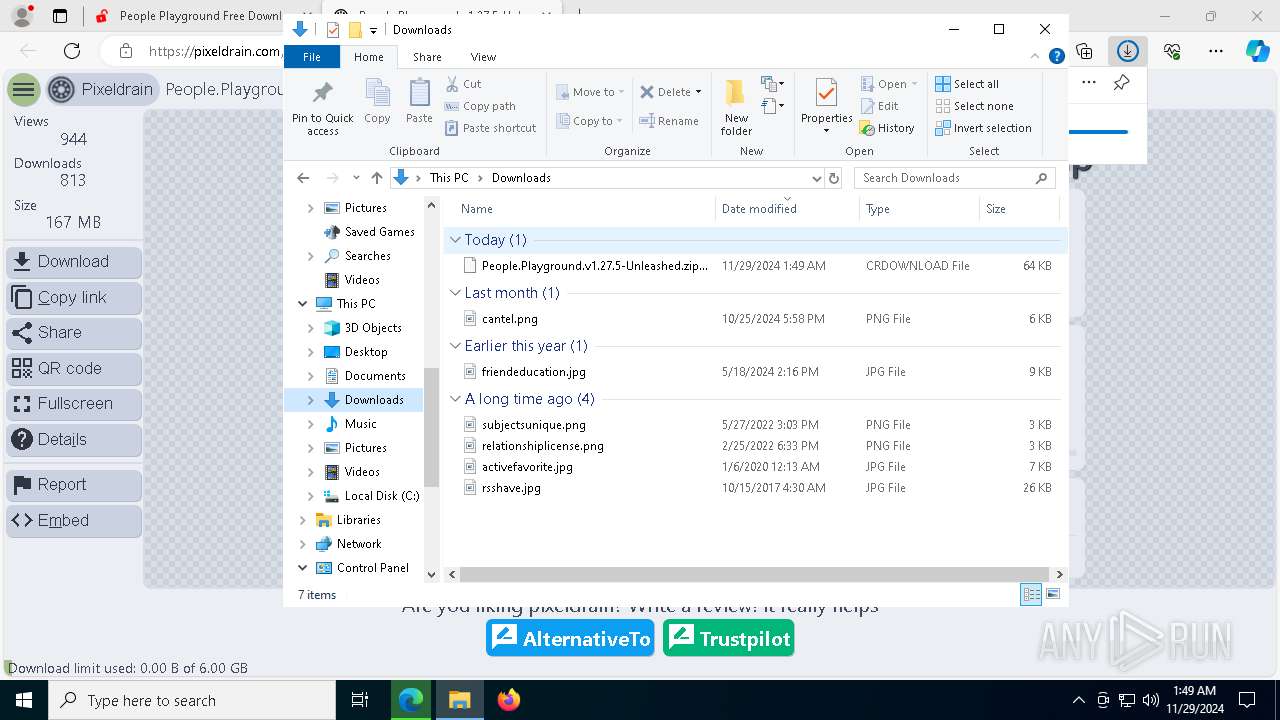The width and height of the screenshot is (1280, 720).
Task: Switch to the Share ribbon tab
Action: pos(427,57)
